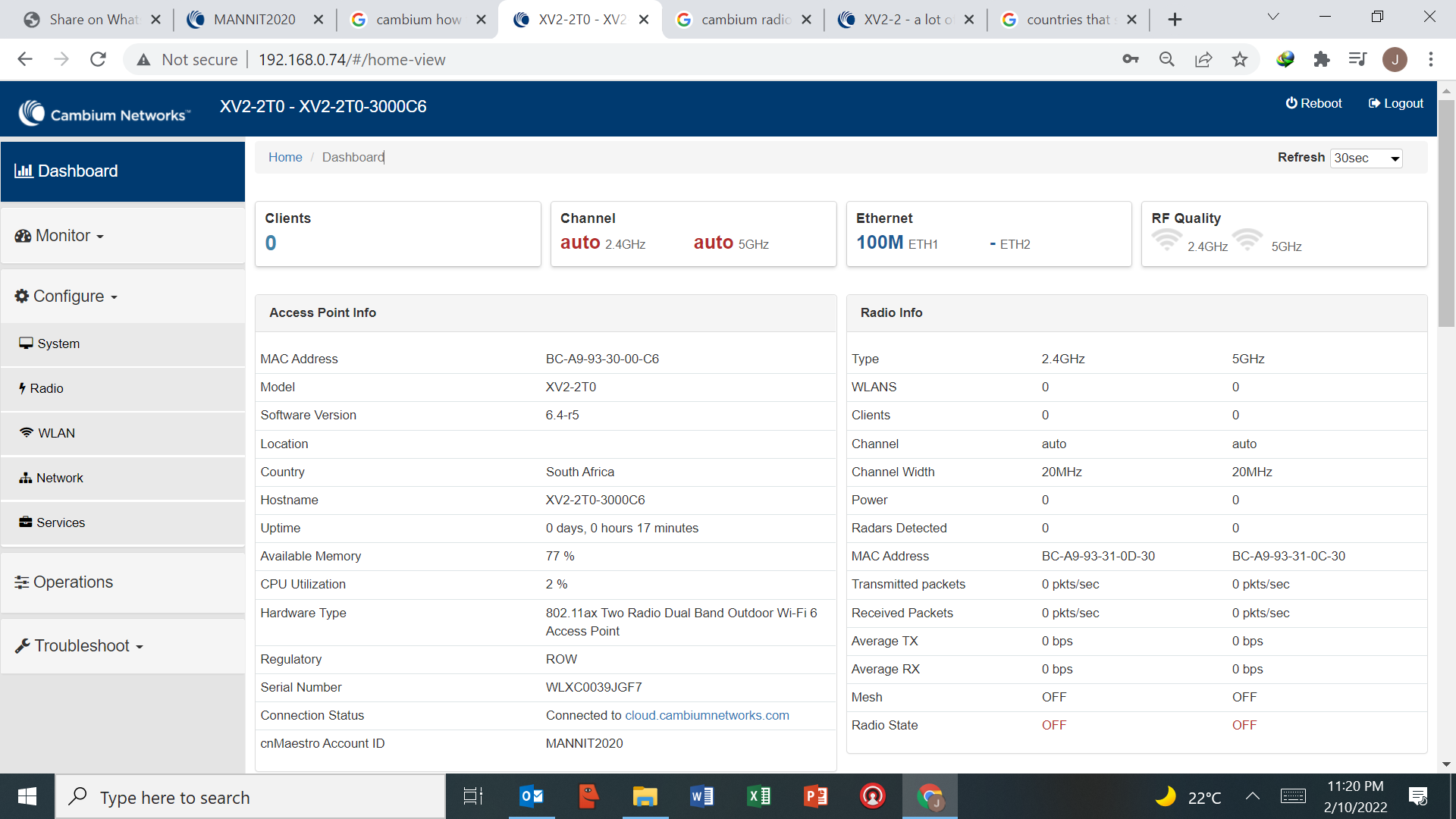1456x819 pixels.
Task: Bookmark this page with star icon
Action: click(1239, 59)
